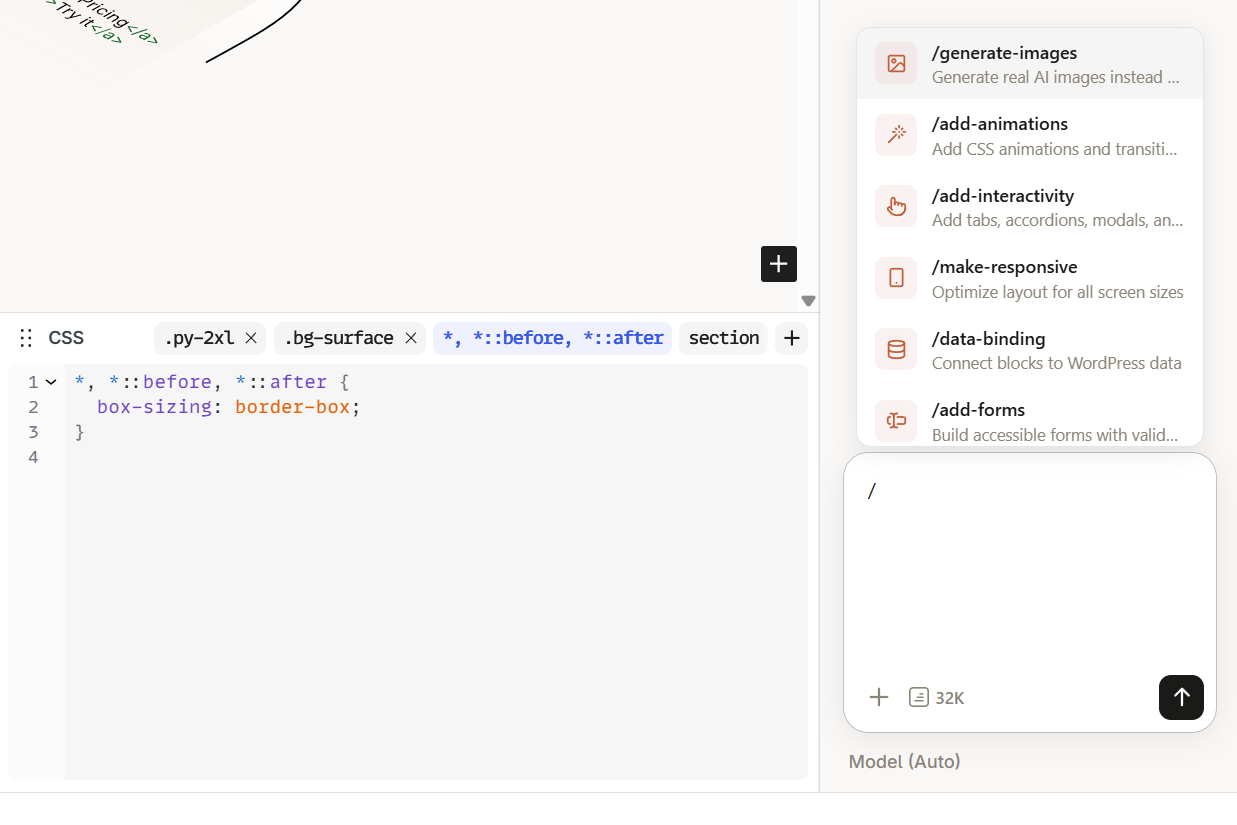Click the 32K context indicator
This screenshot has width=1237, height=825.
tap(937, 697)
